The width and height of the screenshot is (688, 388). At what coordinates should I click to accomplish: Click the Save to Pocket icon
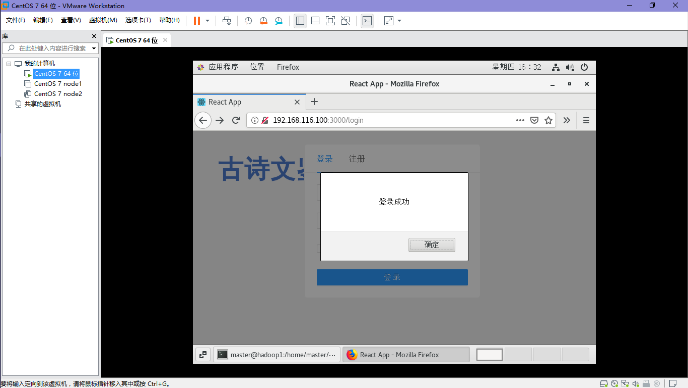coord(534,120)
